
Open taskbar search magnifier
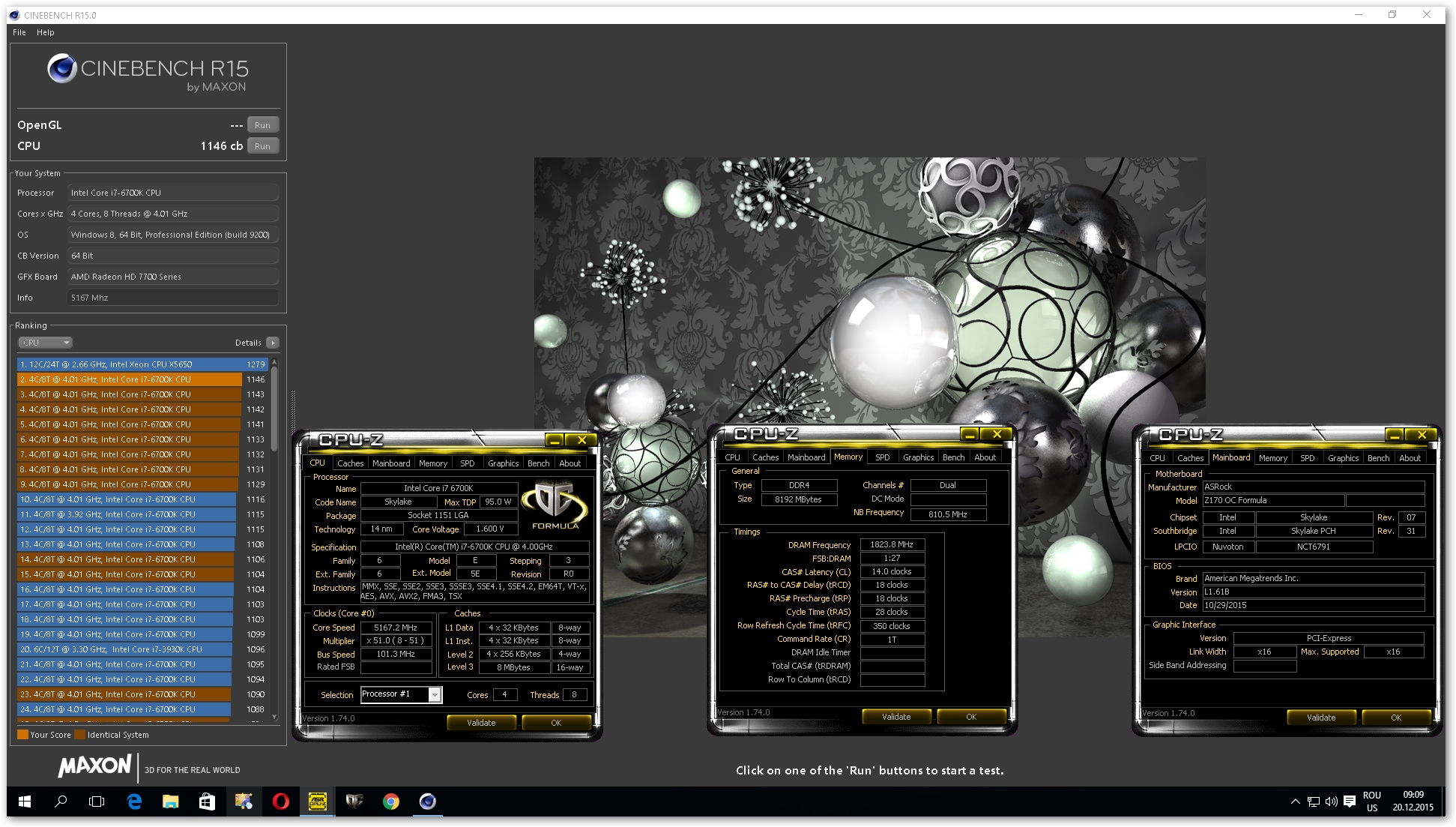pos(61,802)
